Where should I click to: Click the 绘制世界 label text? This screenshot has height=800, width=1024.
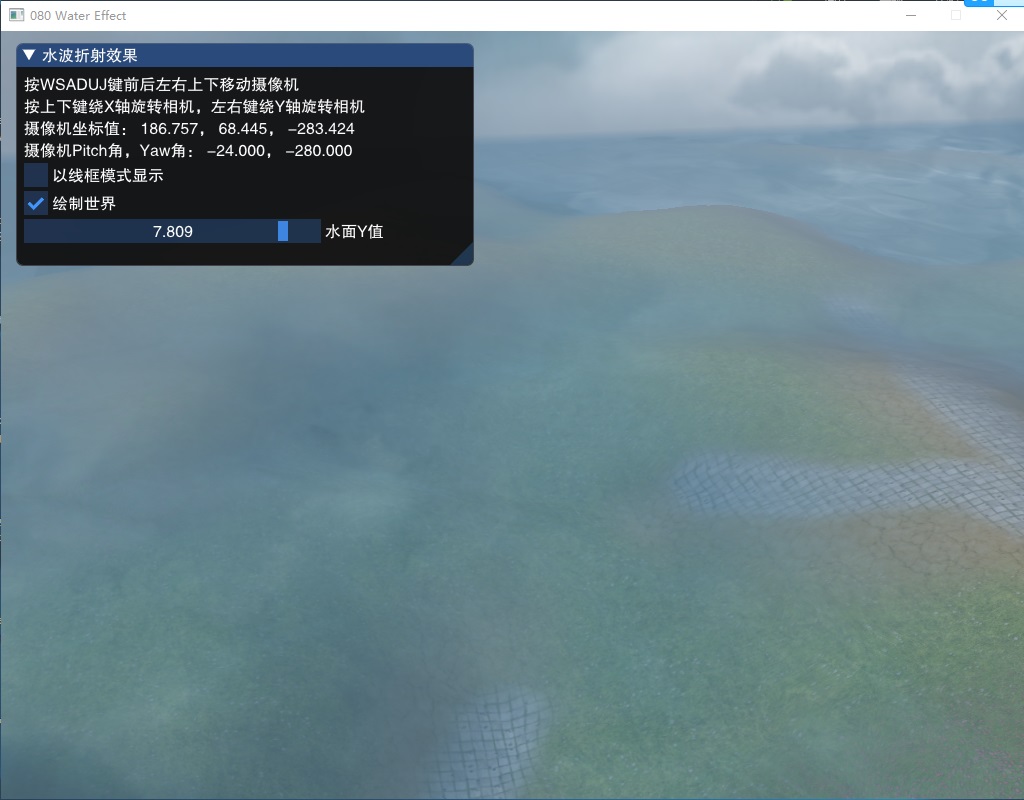pyautogui.click(x=84, y=203)
